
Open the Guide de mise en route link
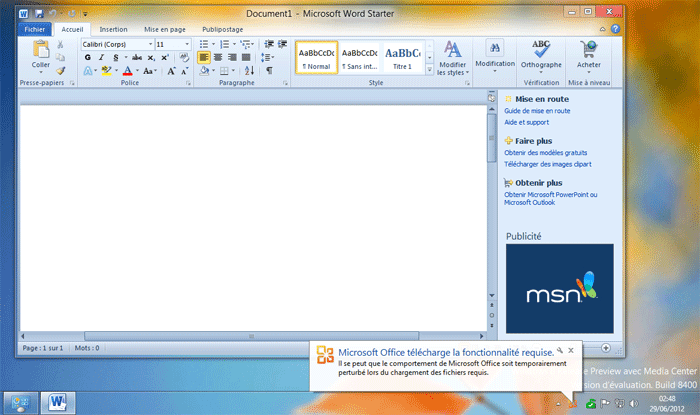[537, 111]
